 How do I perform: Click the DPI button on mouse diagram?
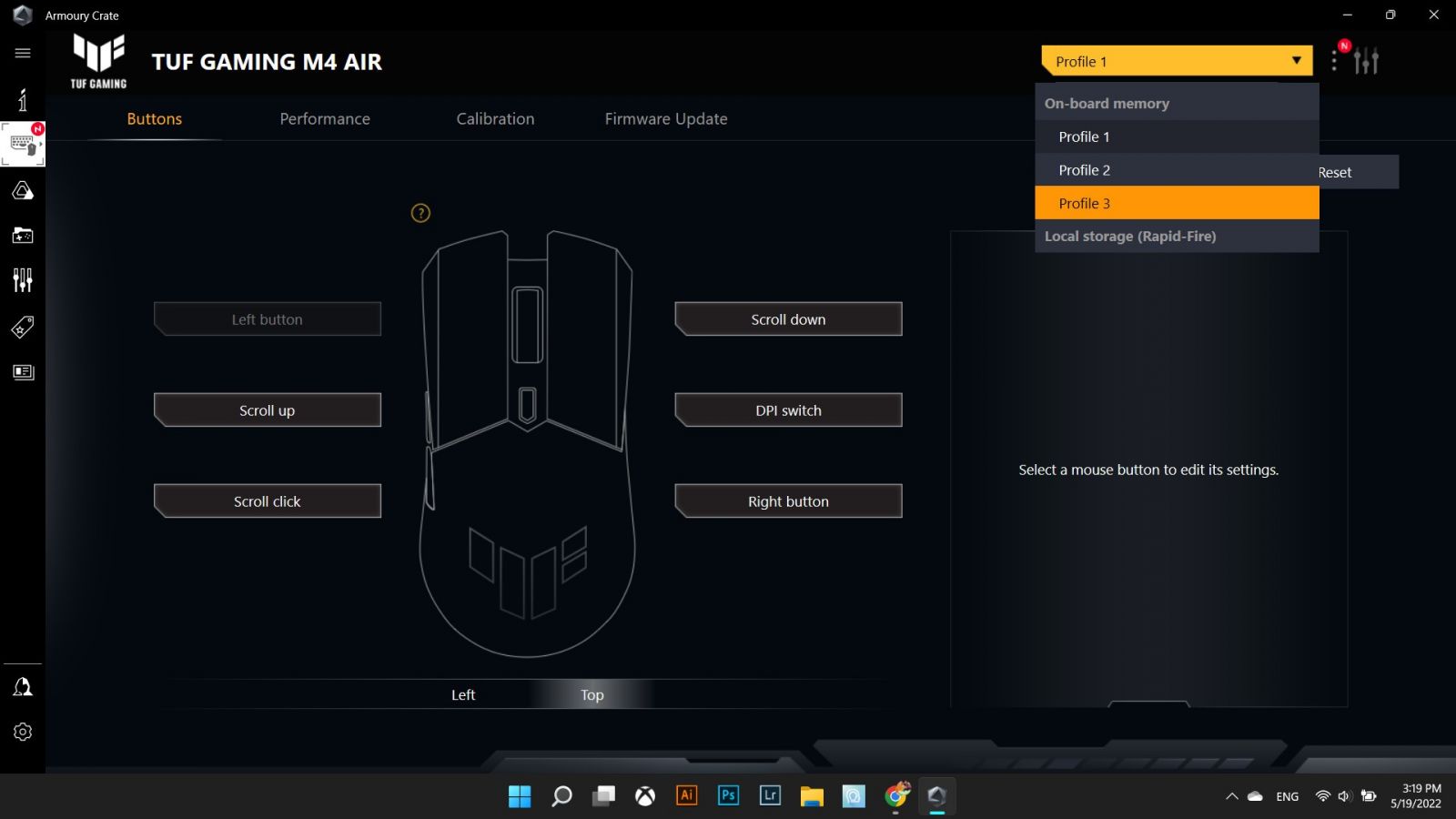click(x=527, y=404)
